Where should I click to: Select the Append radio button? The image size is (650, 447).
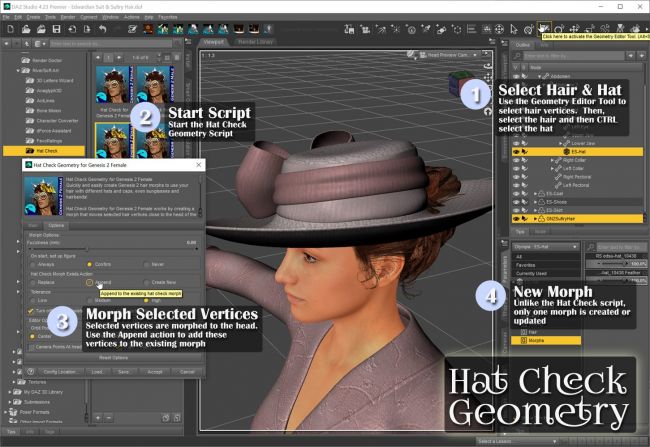point(88,283)
